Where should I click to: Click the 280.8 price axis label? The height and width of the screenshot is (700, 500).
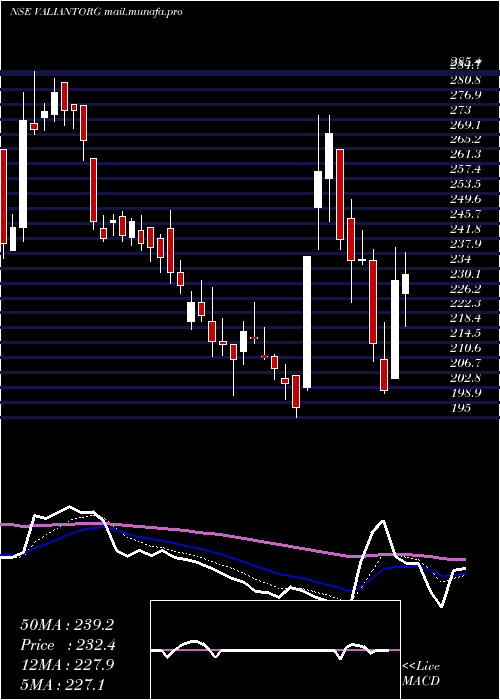point(467,80)
